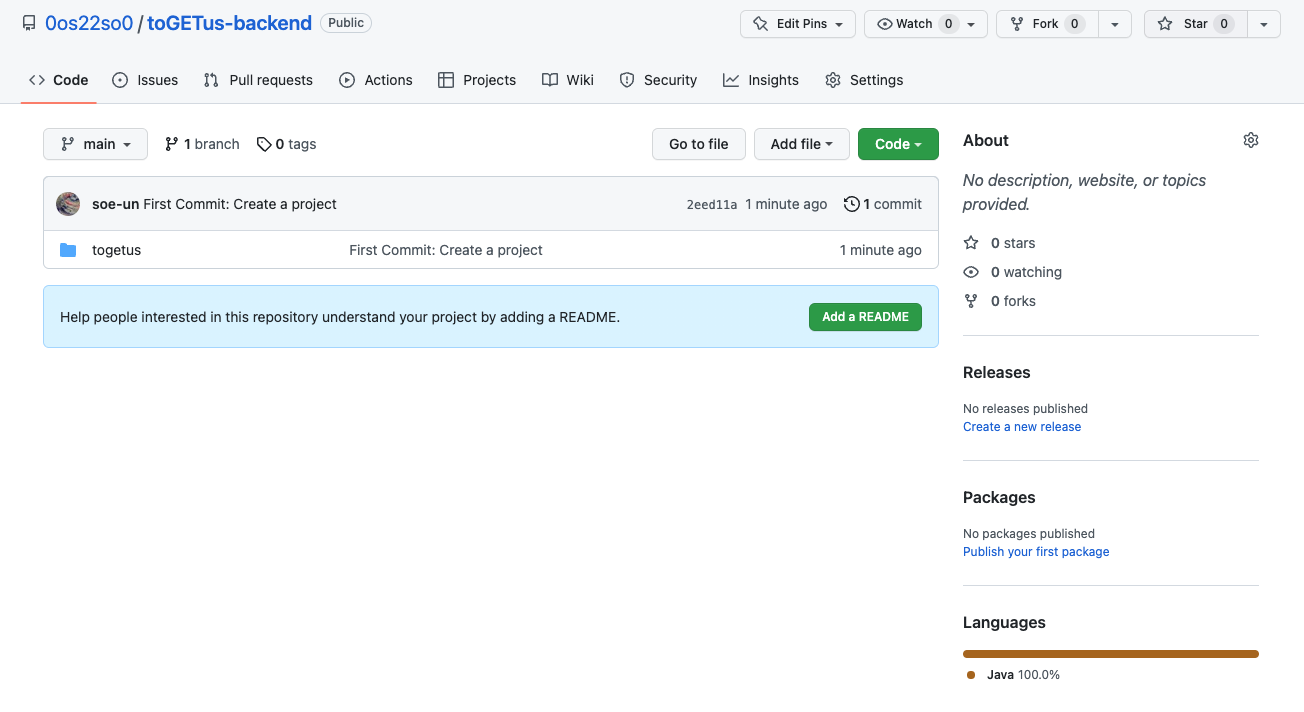Image resolution: width=1304 pixels, height=712 pixels.
Task: View the 1 commit history link
Action: coord(883,204)
